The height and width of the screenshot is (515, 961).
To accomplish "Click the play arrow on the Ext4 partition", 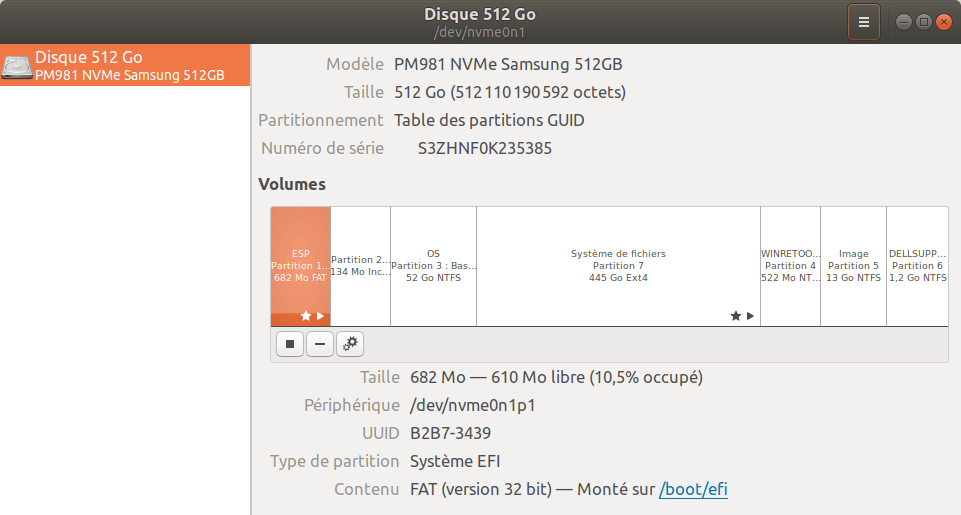I will [750, 316].
